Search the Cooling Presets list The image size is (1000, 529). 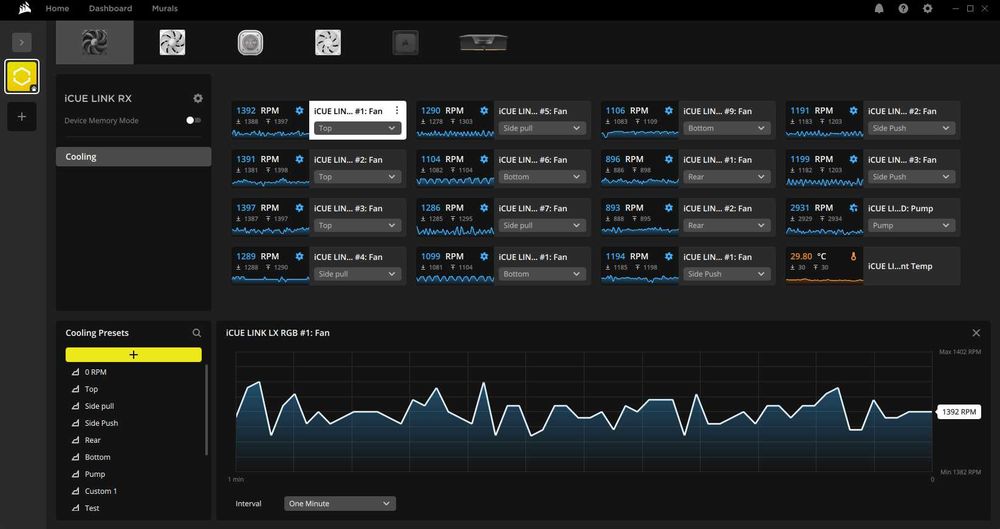[196, 332]
